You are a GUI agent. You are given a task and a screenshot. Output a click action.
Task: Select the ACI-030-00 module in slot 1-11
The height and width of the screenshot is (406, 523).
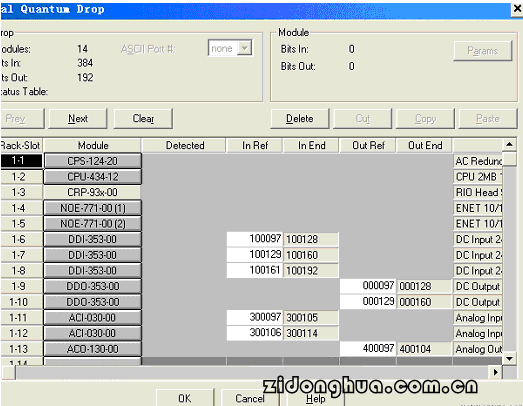click(93, 318)
